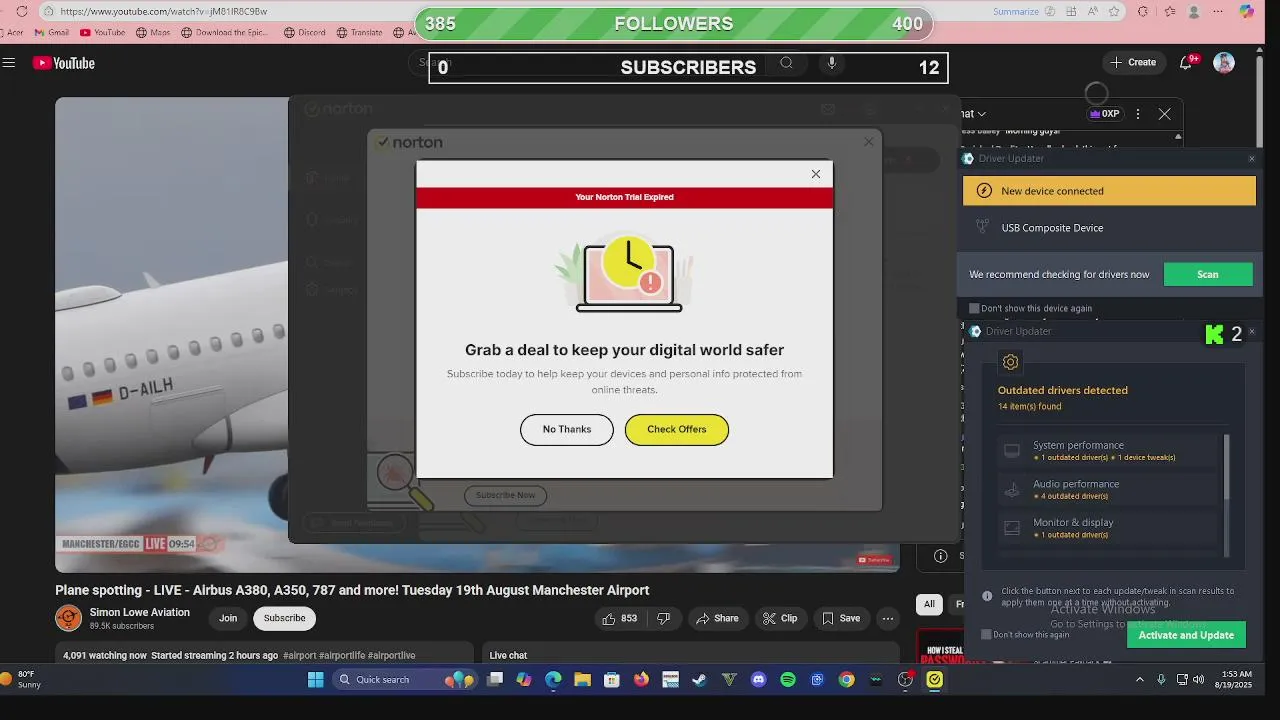Open YouTube notifications bell
1280x720 pixels.
click(1186, 62)
